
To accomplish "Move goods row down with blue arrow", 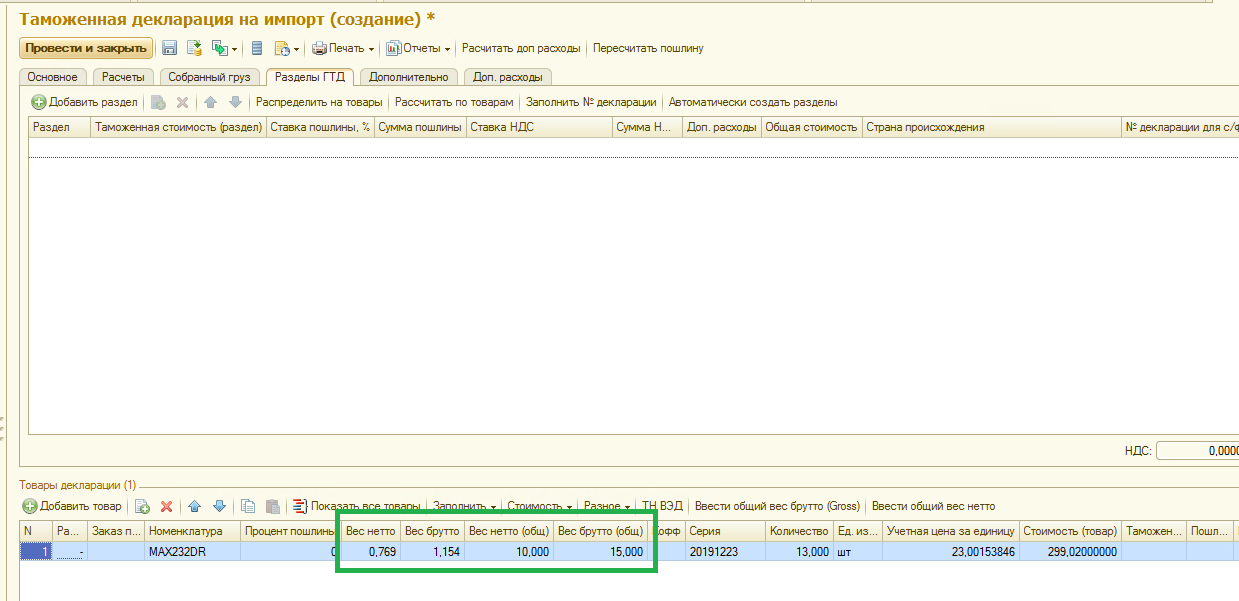I will click(x=219, y=506).
